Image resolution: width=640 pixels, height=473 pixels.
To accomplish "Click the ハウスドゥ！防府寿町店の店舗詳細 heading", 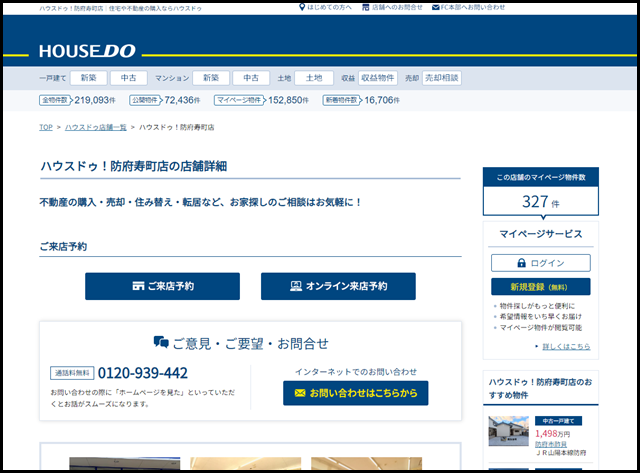I will tap(133, 166).
